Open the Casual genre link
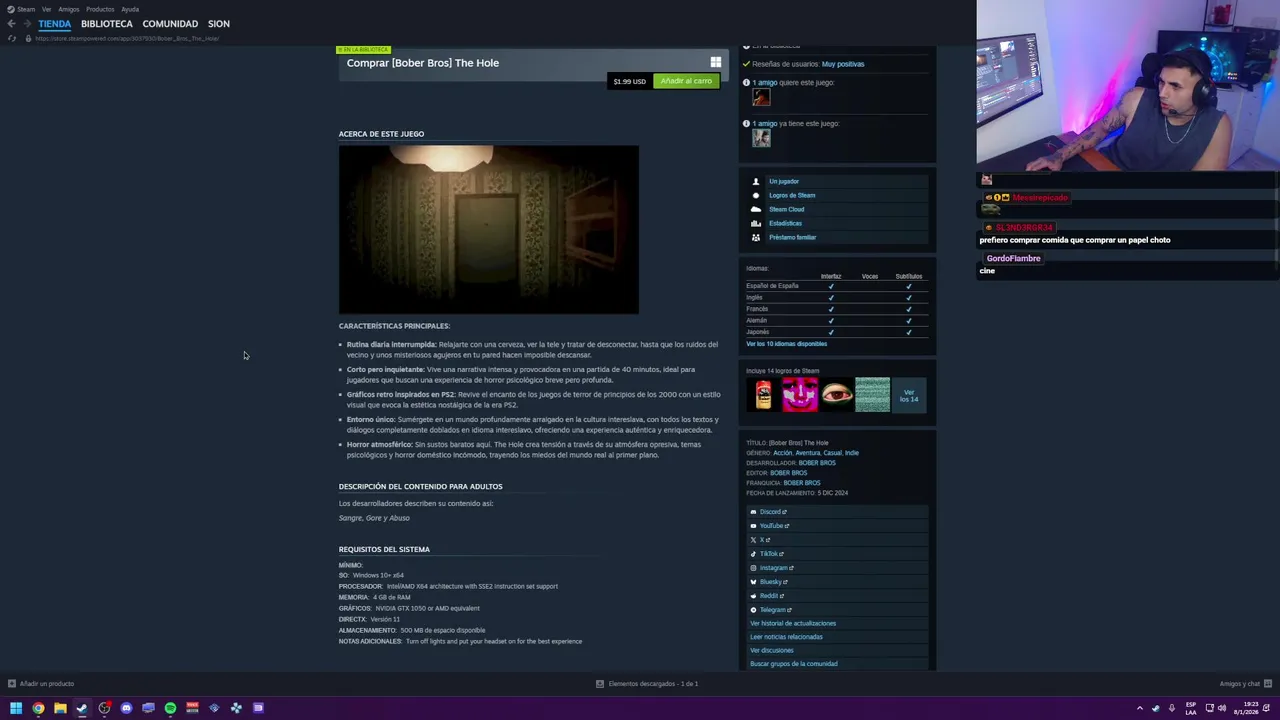Screen dimensions: 1280x720 (x=832, y=453)
